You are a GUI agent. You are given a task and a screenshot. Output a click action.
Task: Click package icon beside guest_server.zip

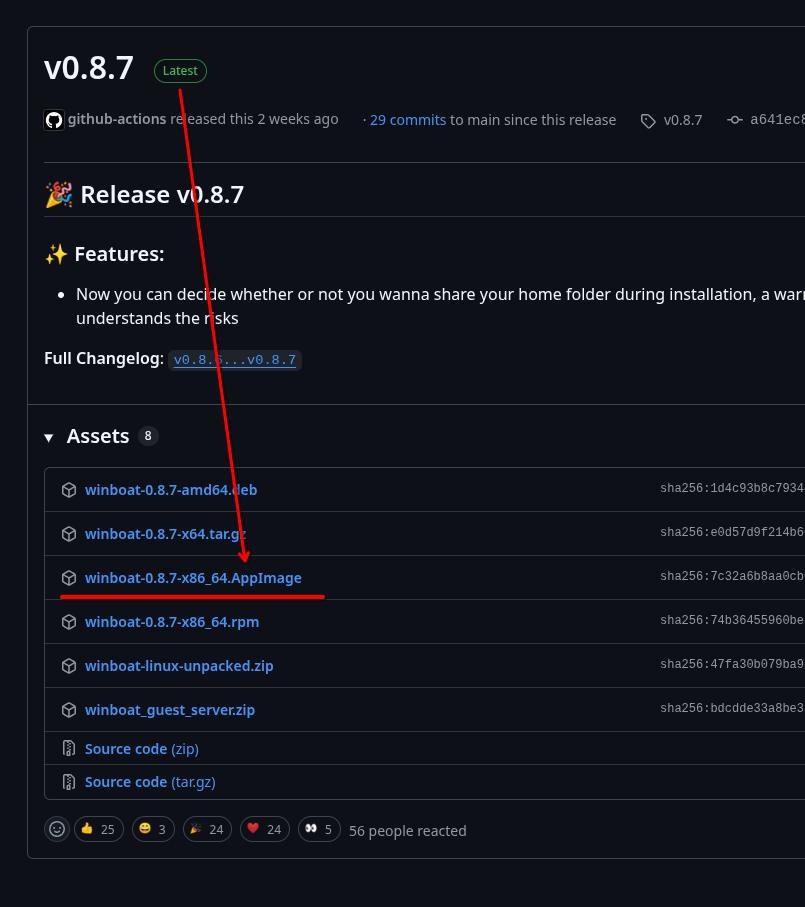click(69, 710)
